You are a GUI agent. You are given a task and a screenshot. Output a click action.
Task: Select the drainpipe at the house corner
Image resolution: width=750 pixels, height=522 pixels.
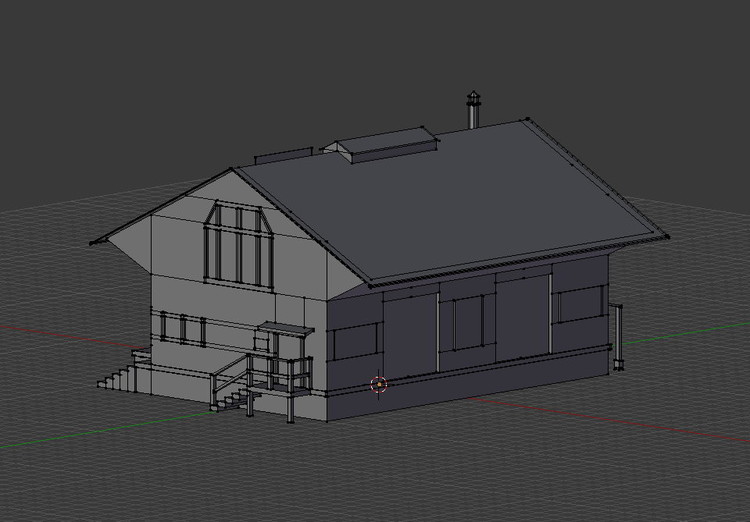[x=616, y=336]
